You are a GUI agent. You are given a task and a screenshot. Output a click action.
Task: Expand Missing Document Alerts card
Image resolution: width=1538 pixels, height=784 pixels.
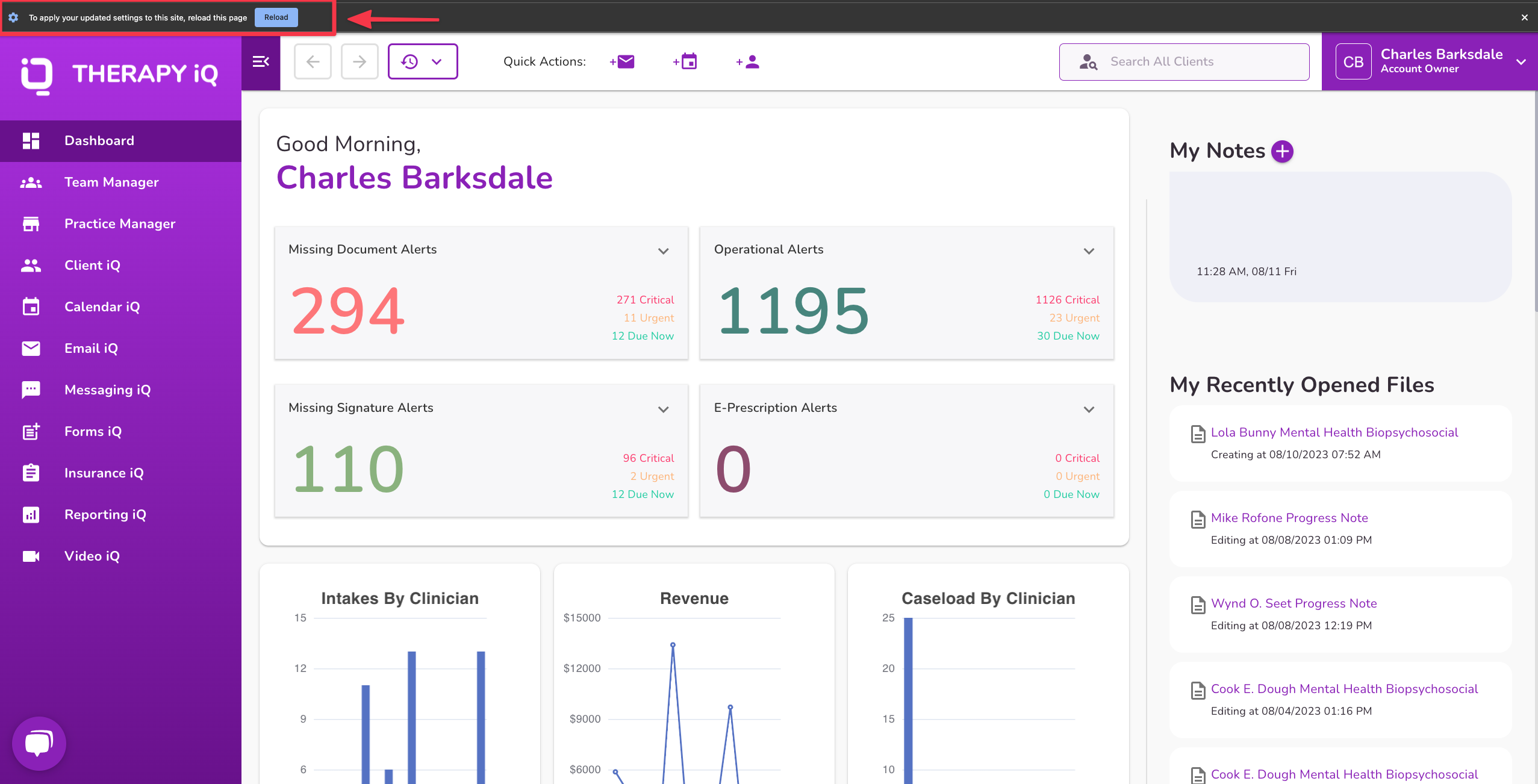click(x=663, y=251)
